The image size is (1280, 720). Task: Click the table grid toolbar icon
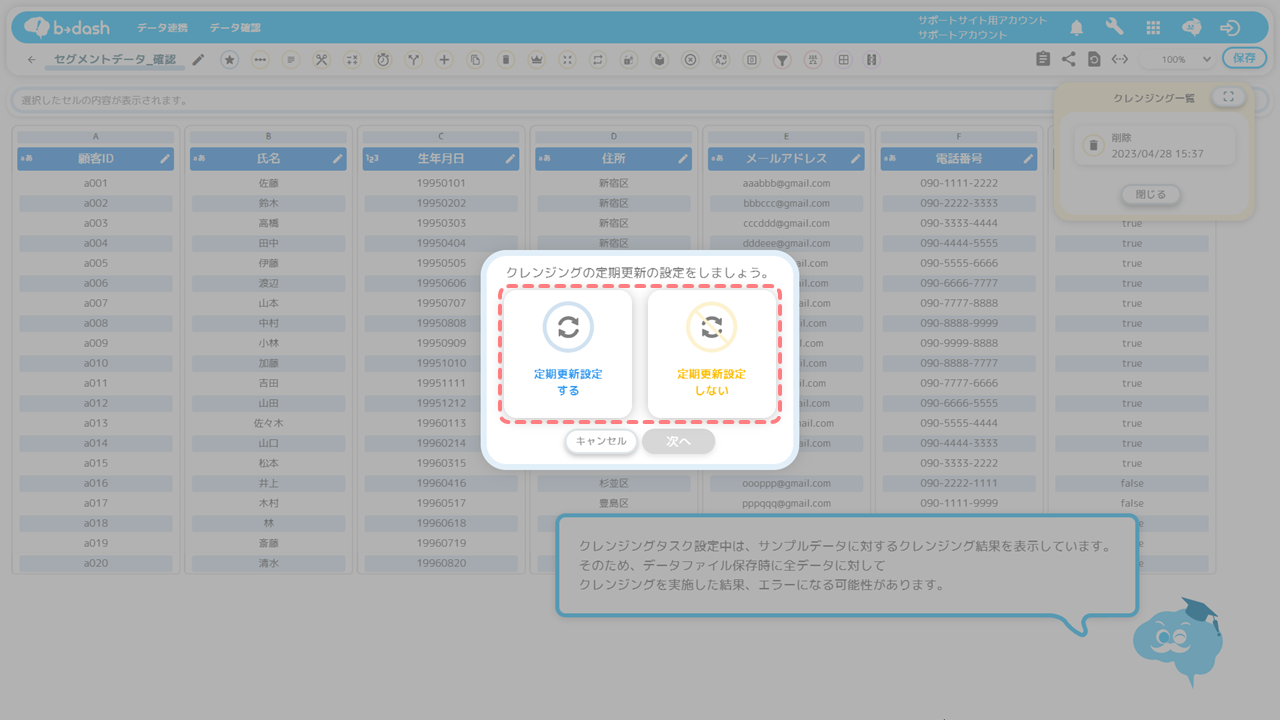844,60
